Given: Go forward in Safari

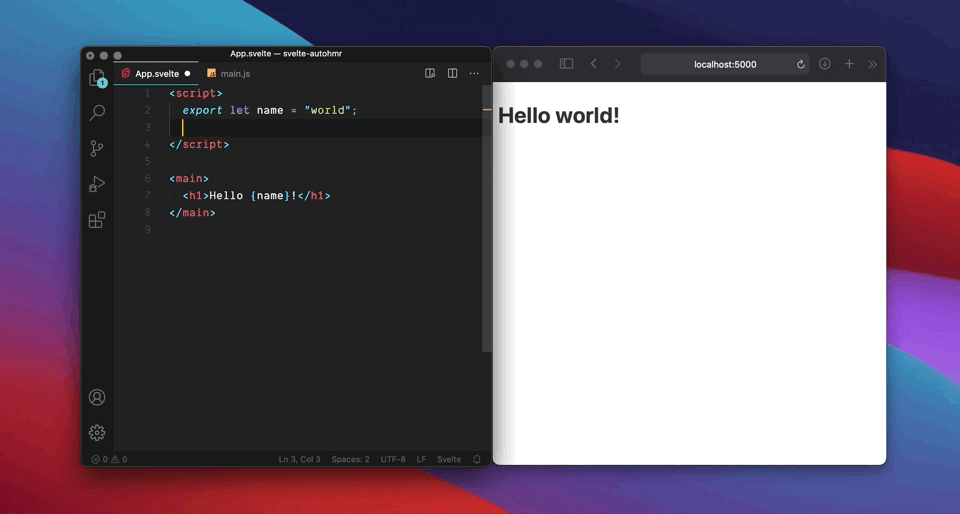Looking at the screenshot, I should 617,64.
